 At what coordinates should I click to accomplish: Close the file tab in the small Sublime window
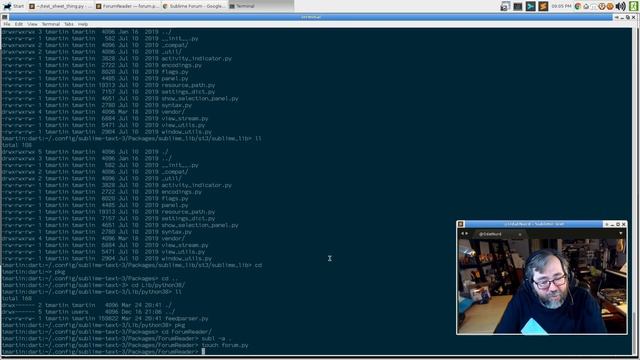(520, 234)
